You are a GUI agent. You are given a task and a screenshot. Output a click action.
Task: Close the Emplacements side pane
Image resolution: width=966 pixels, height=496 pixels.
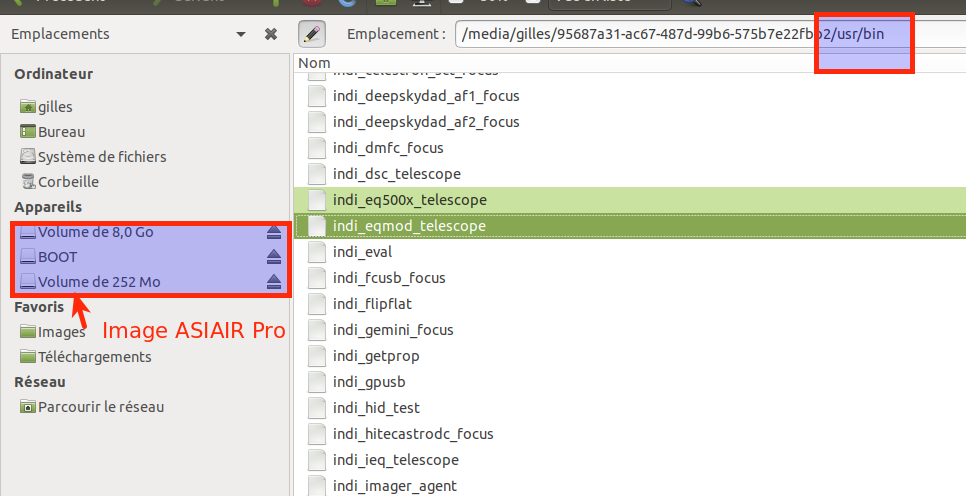coord(270,34)
